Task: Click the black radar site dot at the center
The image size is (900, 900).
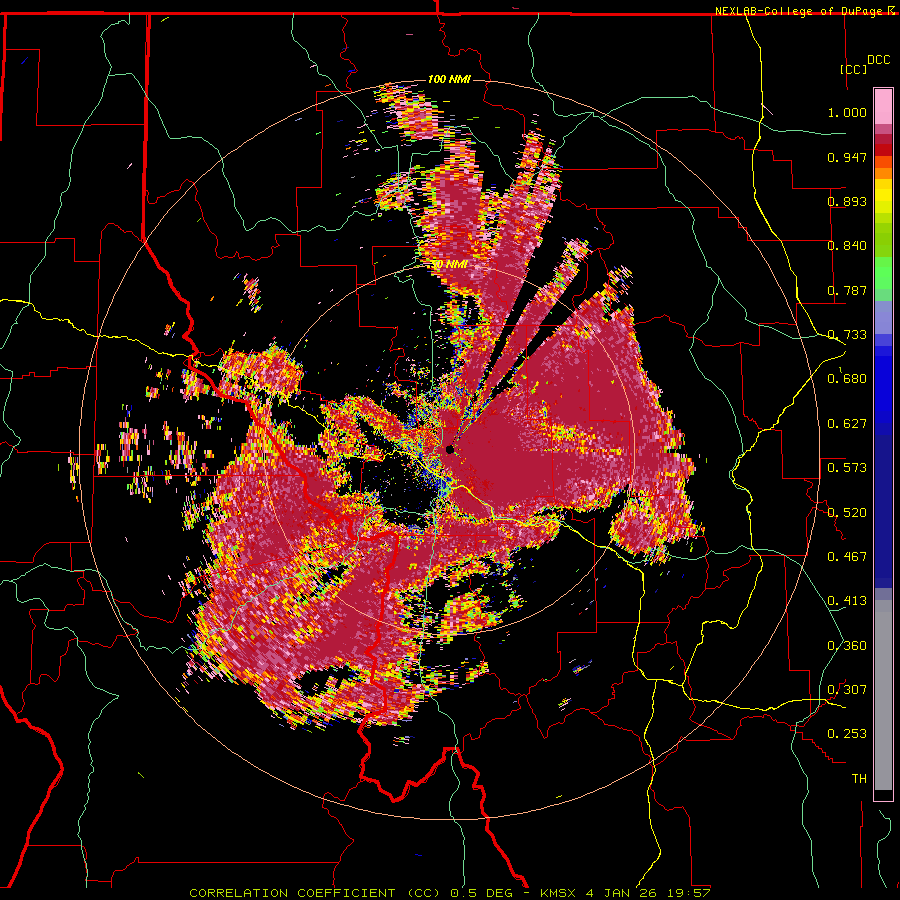Action: (450, 449)
